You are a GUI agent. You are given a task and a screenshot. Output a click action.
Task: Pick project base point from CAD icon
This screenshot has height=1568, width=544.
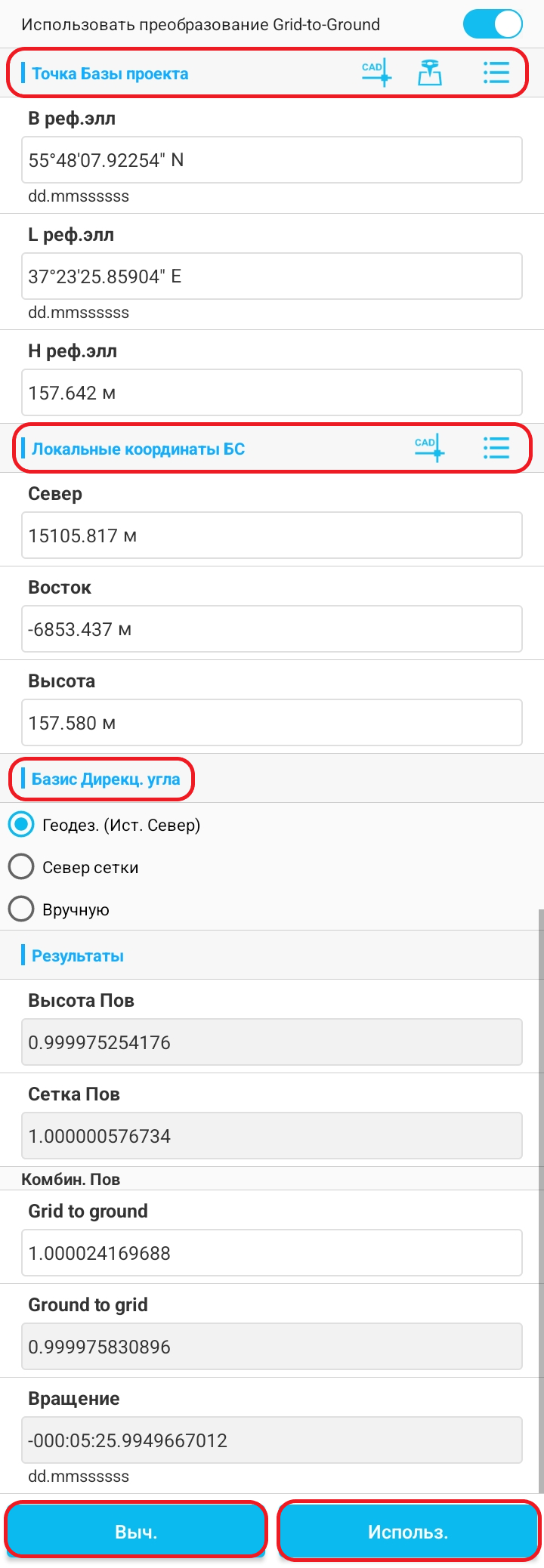click(376, 73)
